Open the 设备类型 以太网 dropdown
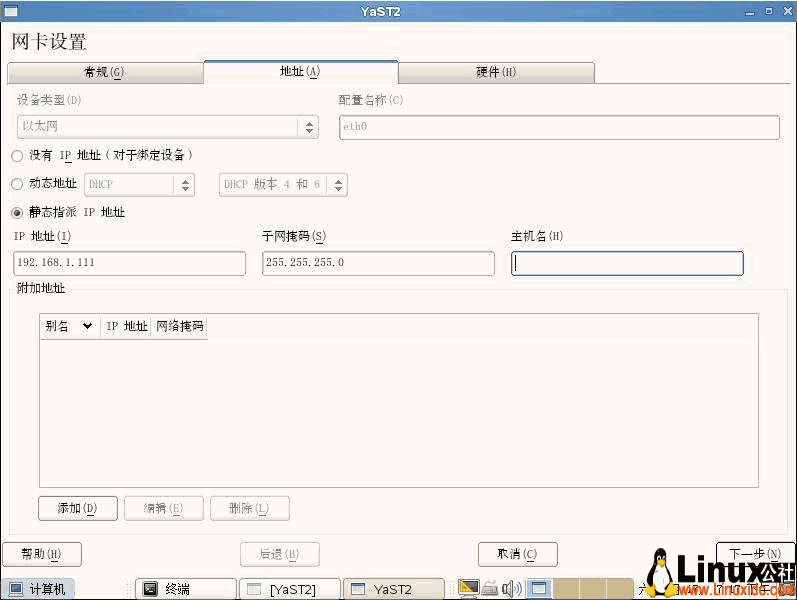Viewport: 797px width, 600px height. 168,127
